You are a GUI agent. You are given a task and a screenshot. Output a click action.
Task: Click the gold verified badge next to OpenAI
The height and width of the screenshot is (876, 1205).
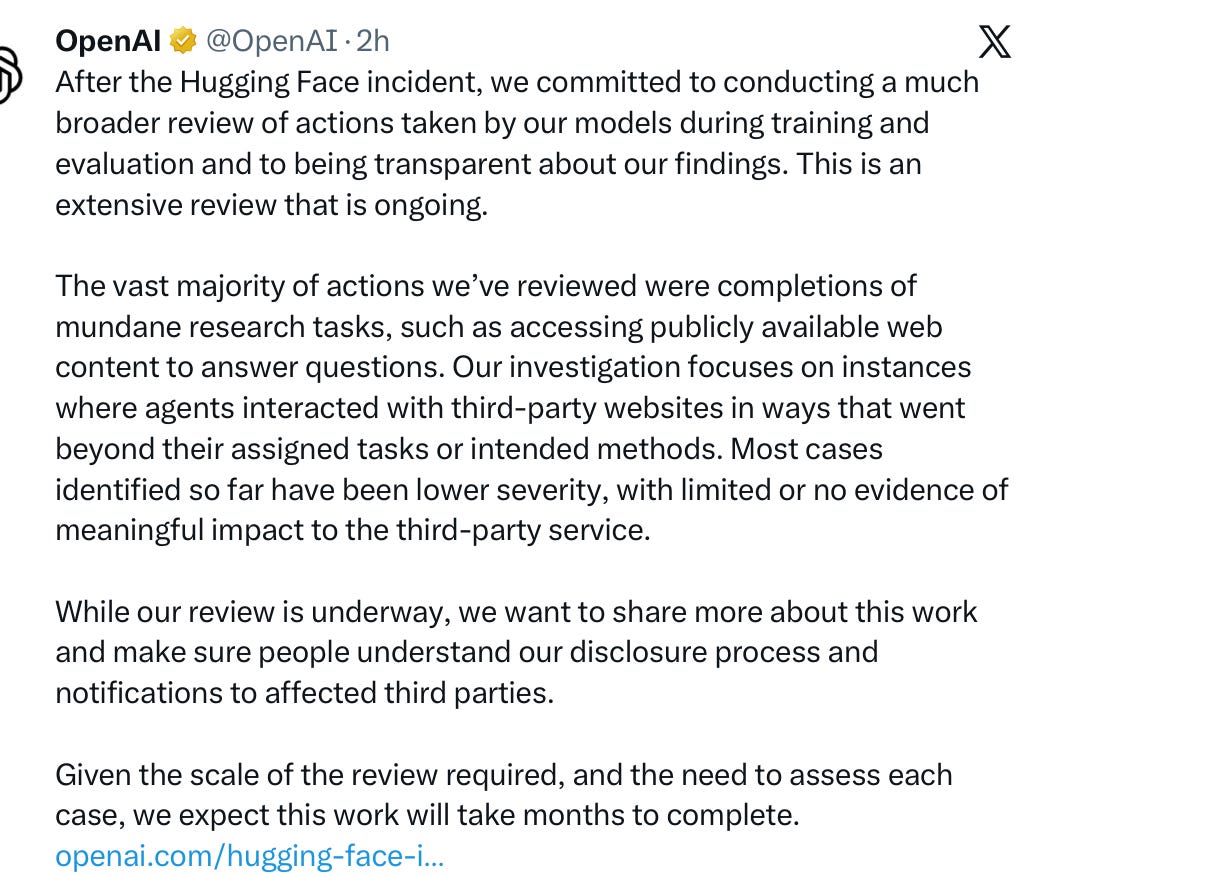pos(182,41)
